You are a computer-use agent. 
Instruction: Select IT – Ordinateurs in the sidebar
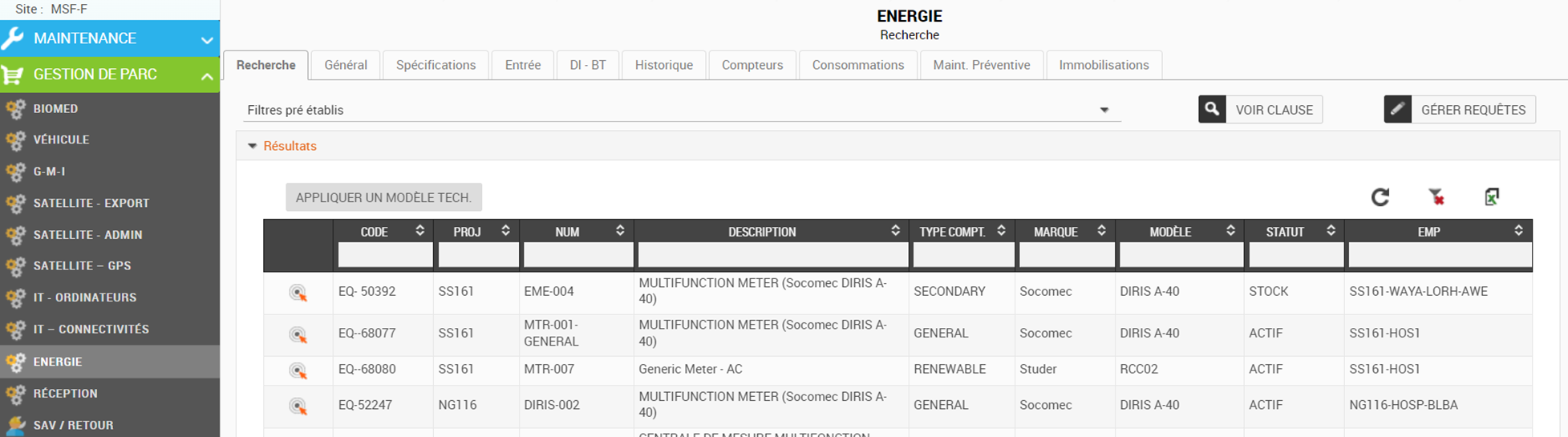click(x=84, y=297)
